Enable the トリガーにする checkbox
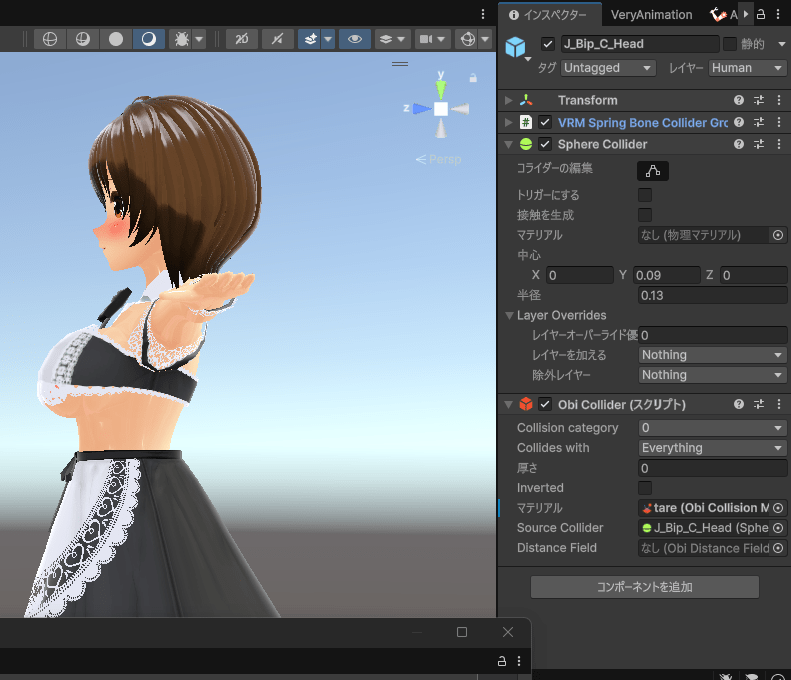This screenshot has height=680, width=791. 645,195
